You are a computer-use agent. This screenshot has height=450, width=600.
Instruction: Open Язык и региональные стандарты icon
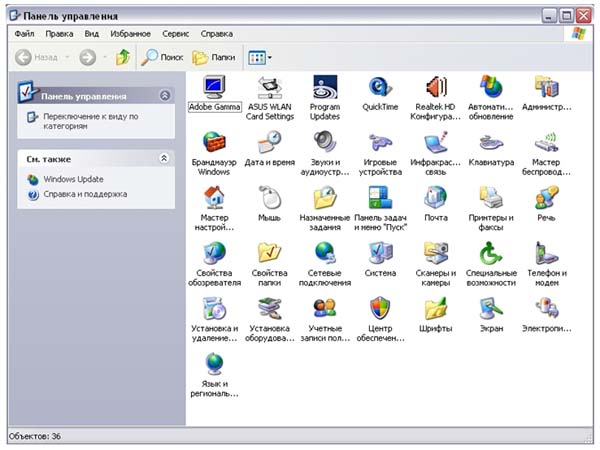(214, 363)
